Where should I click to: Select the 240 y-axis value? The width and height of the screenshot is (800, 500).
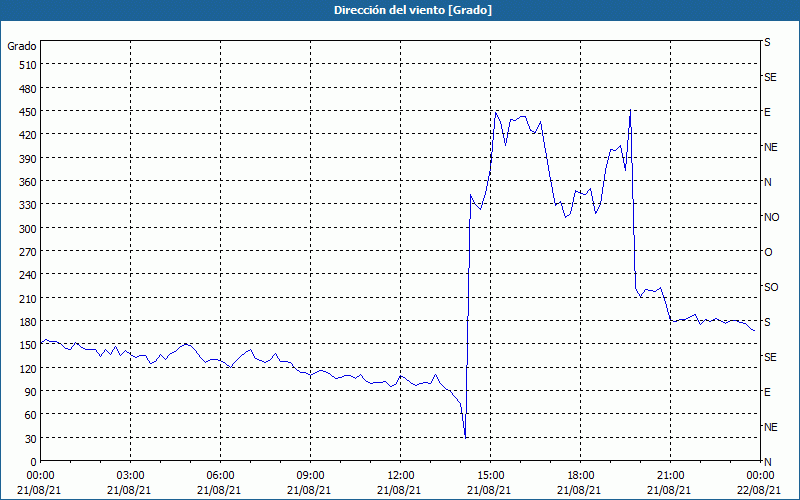tap(28, 275)
